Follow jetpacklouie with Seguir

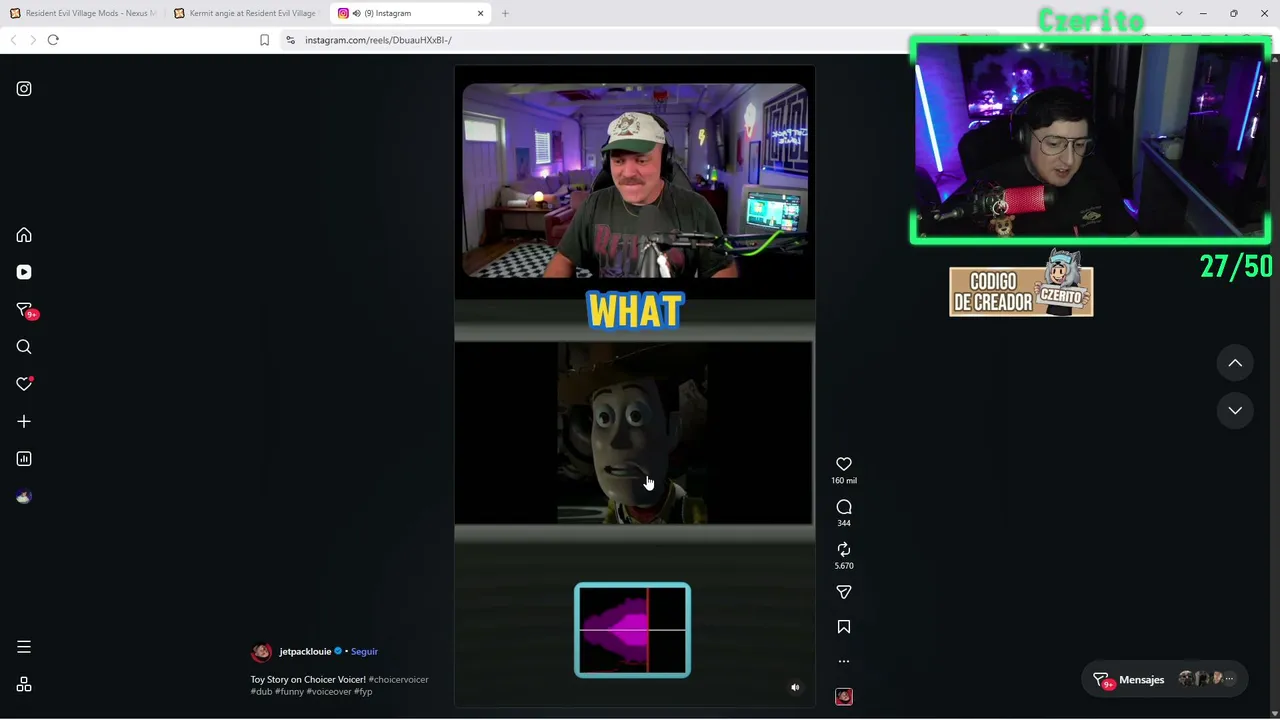tap(364, 652)
